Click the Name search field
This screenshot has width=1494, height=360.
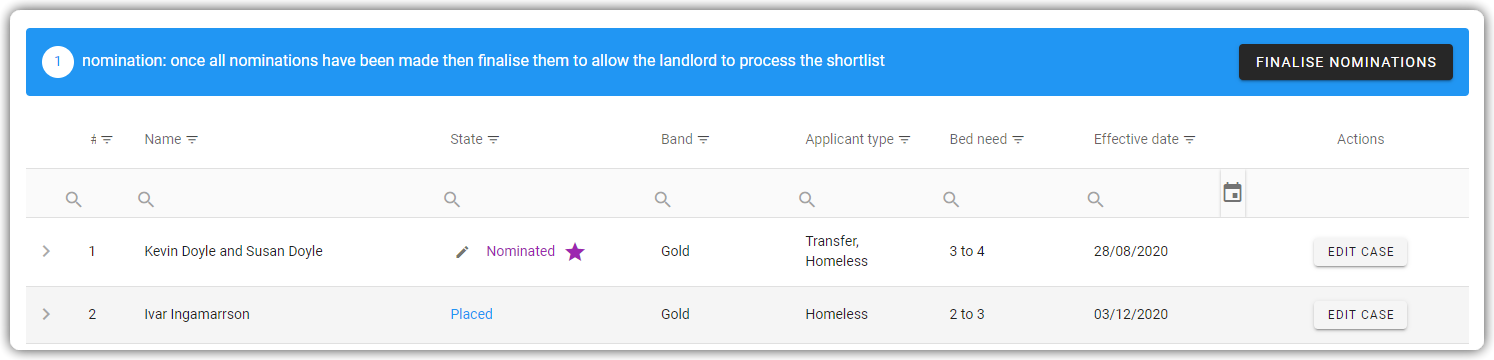284,199
